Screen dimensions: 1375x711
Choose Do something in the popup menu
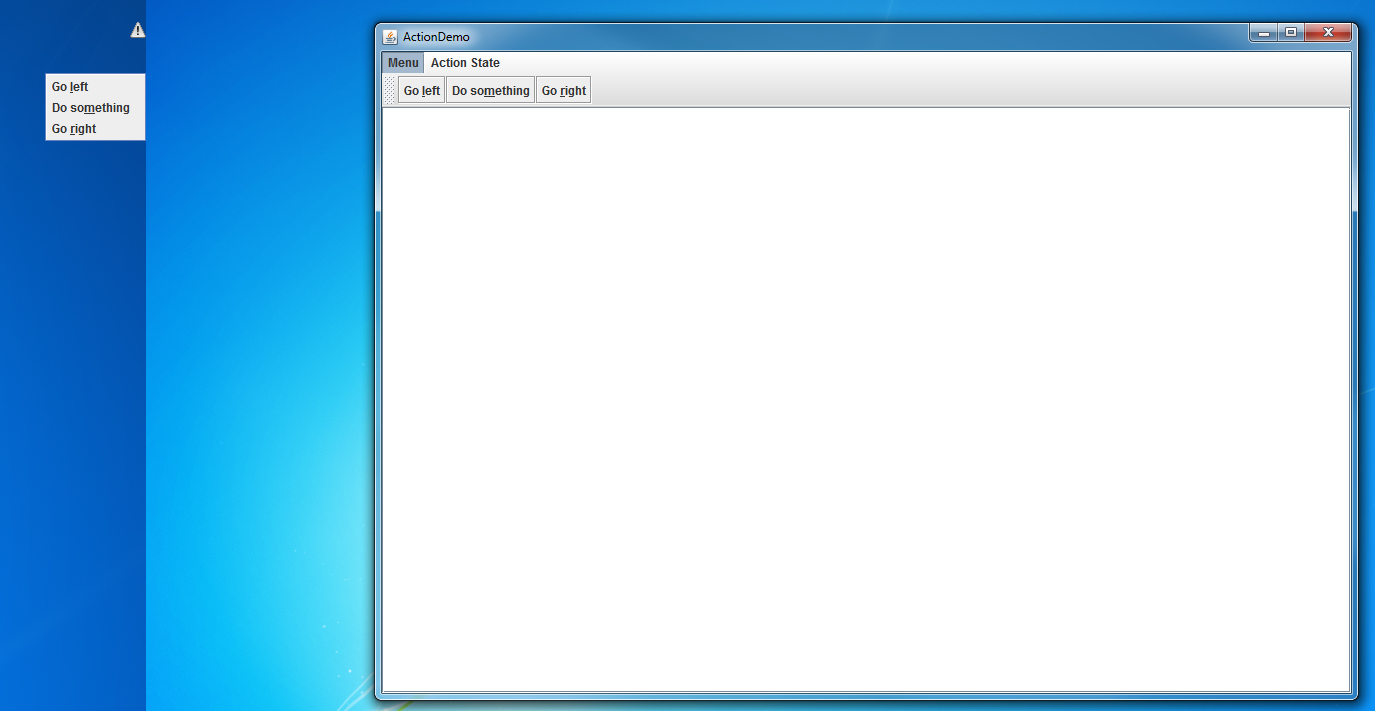(x=95, y=108)
